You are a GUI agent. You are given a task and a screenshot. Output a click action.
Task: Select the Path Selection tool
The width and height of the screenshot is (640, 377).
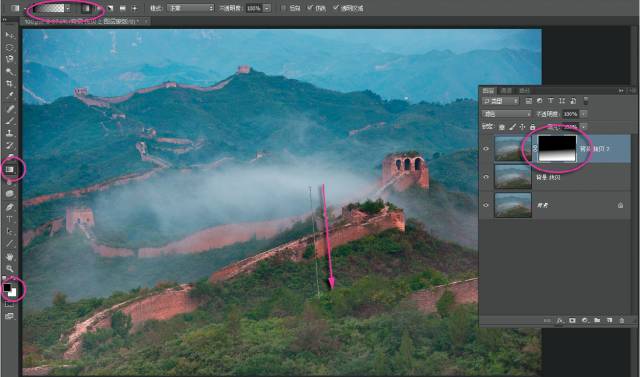pos(9,231)
